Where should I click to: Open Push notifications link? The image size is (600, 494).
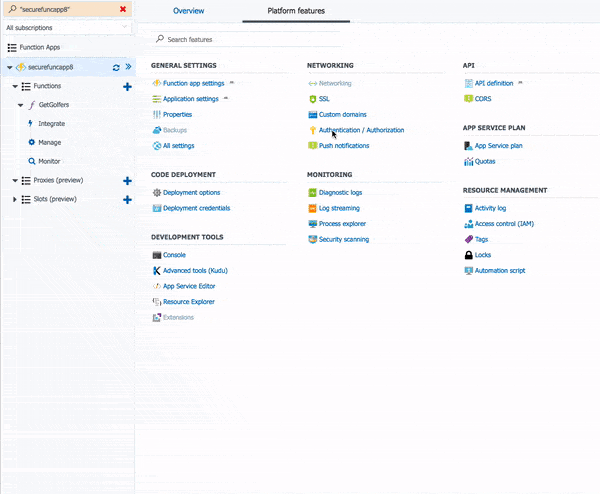pyautogui.click(x=344, y=146)
